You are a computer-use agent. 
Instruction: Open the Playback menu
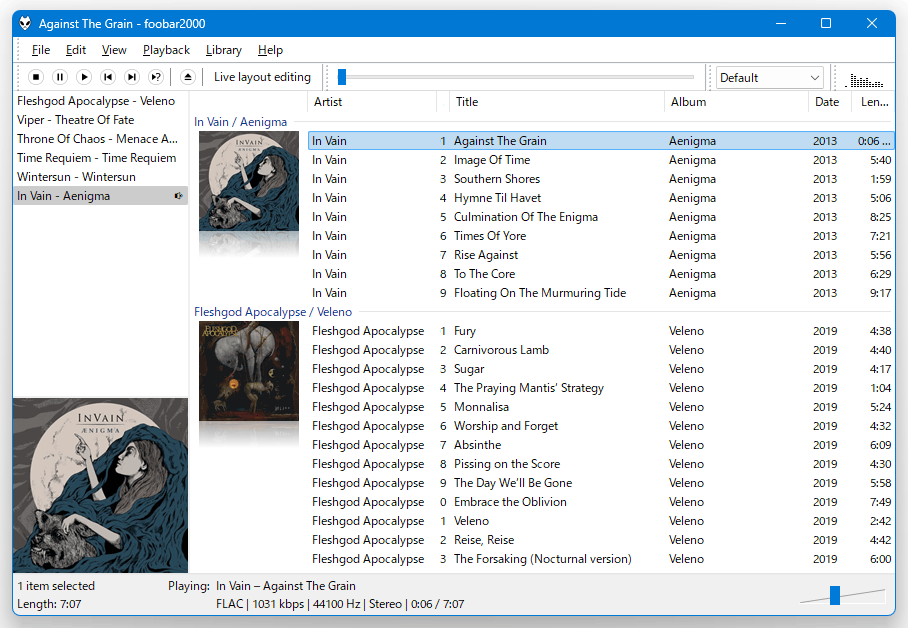point(166,50)
